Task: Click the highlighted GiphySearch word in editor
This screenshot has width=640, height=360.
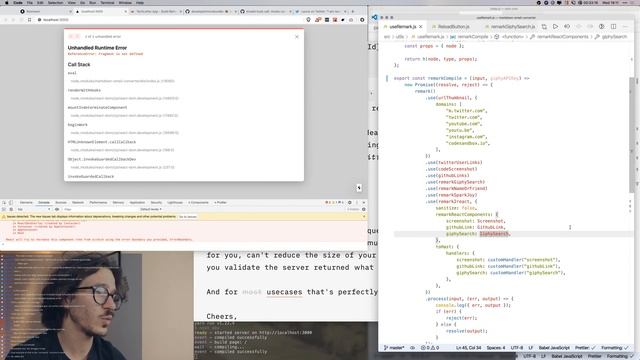Action: (494, 234)
